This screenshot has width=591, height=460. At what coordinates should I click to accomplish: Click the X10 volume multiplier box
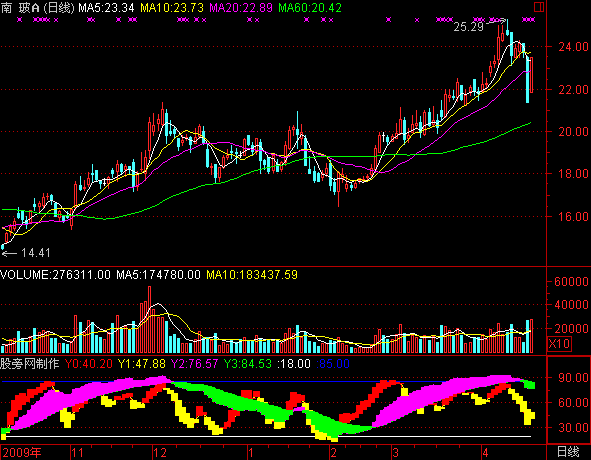tap(559, 344)
